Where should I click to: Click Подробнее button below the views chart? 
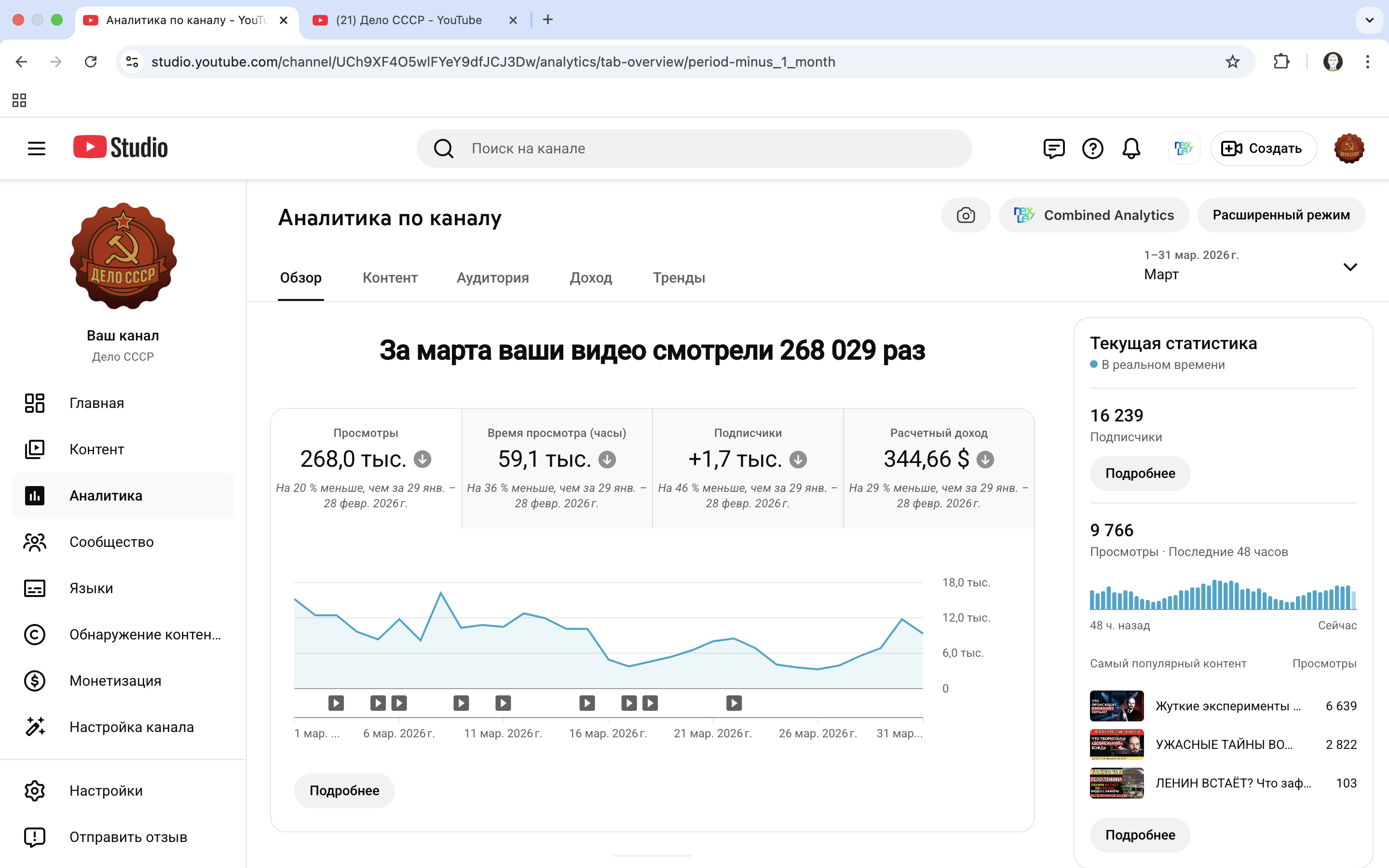(344, 790)
